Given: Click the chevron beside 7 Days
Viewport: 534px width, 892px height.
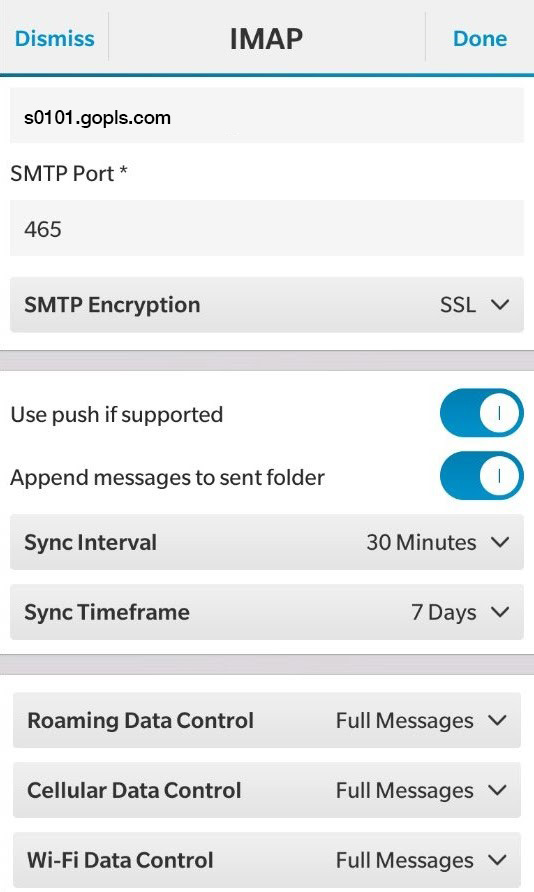Looking at the screenshot, I should coord(500,612).
